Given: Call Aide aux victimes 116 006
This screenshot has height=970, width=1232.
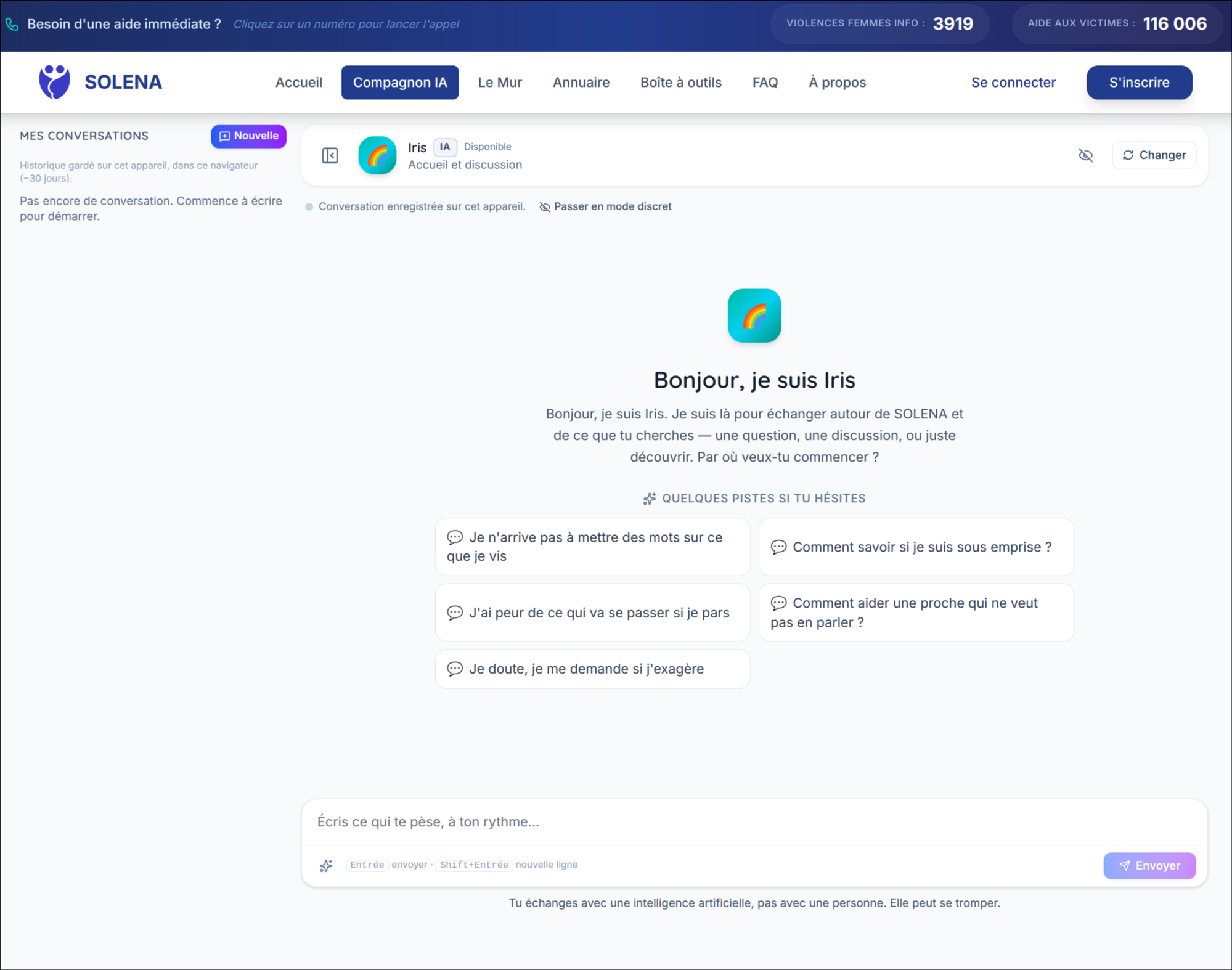Looking at the screenshot, I should pyautogui.click(x=1117, y=23).
